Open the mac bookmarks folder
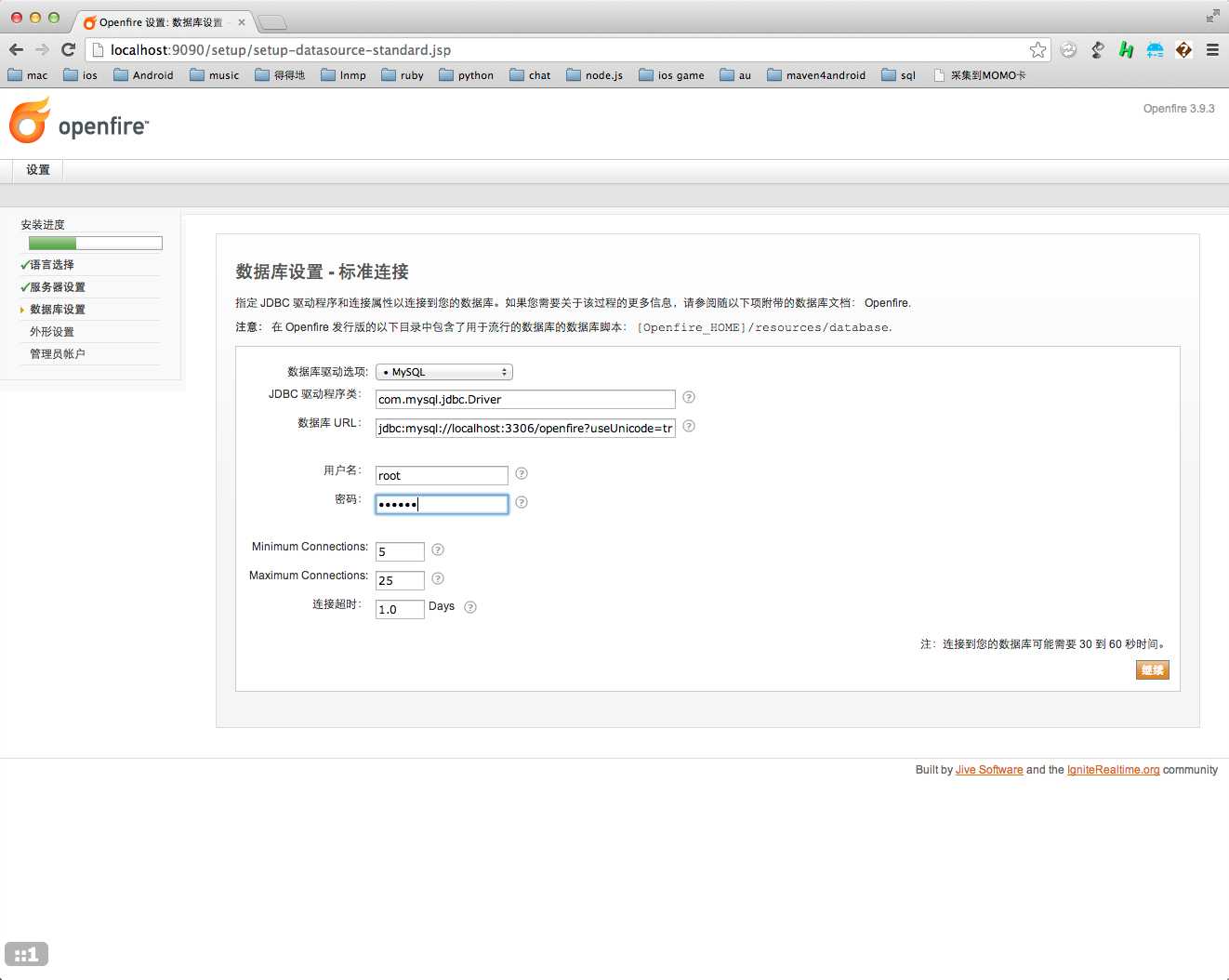This screenshot has width=1229, height=980. pyautogui.click(x=28, y=75)
